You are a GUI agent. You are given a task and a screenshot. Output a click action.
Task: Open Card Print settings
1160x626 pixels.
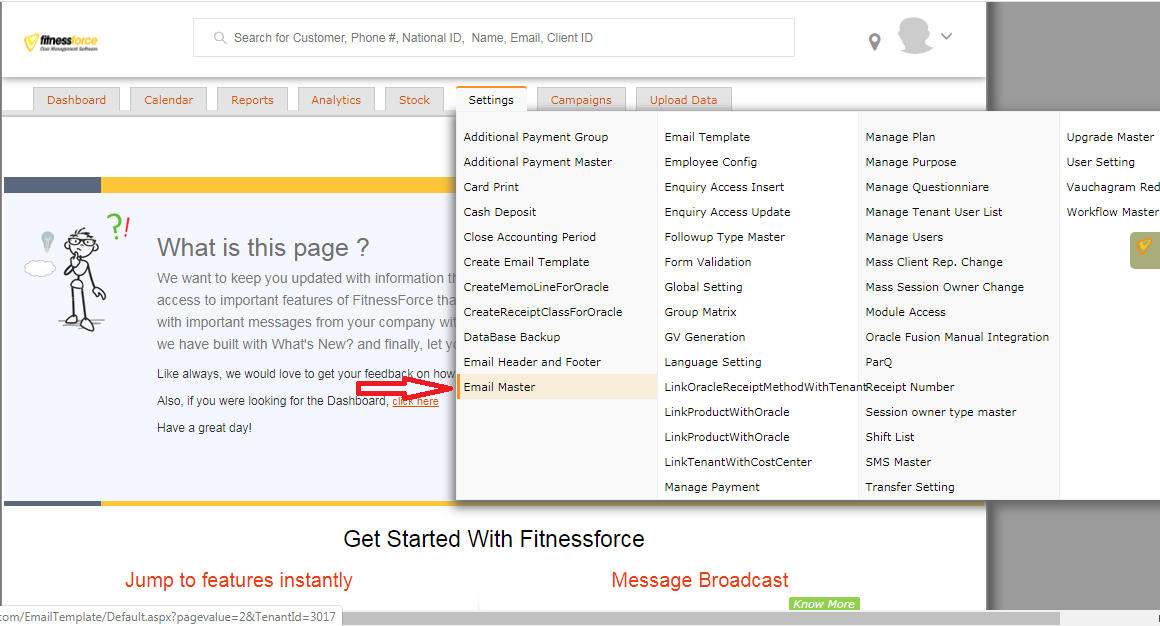click(x=491, y=187)
